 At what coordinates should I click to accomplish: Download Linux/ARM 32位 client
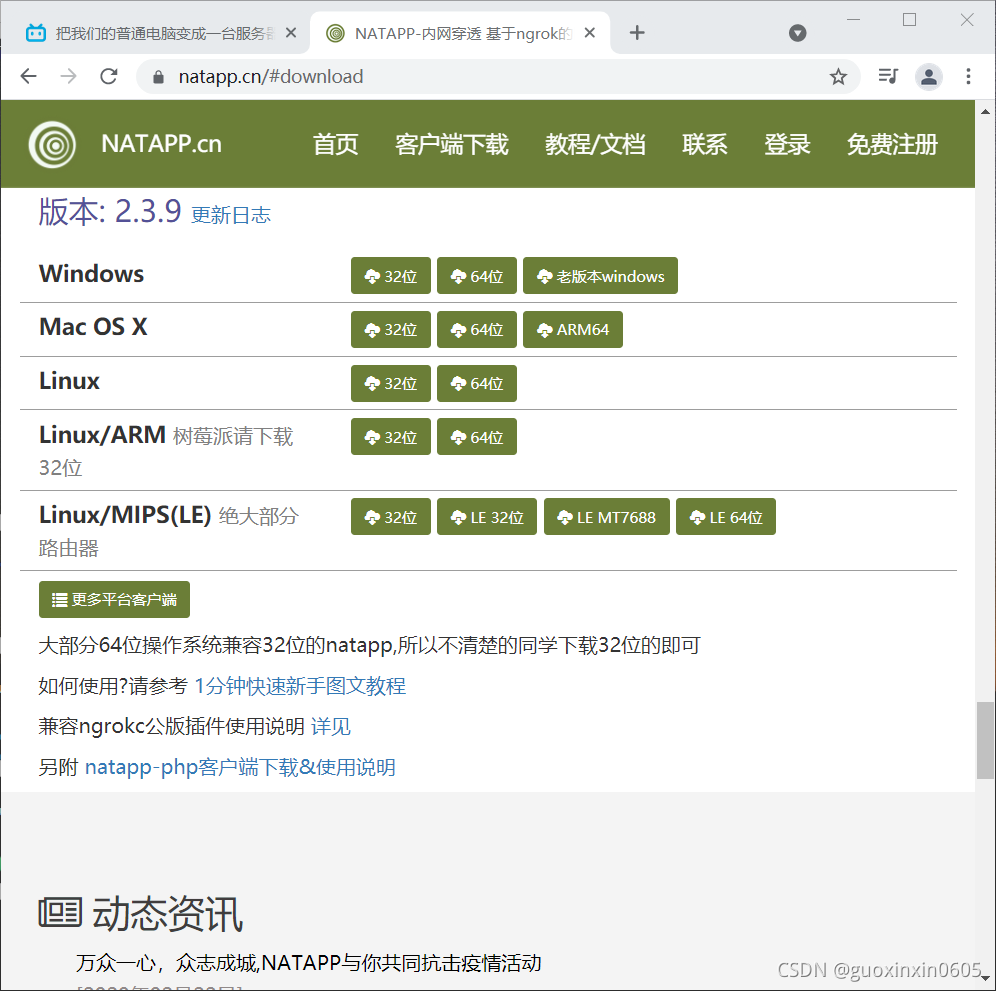point(391,437)
